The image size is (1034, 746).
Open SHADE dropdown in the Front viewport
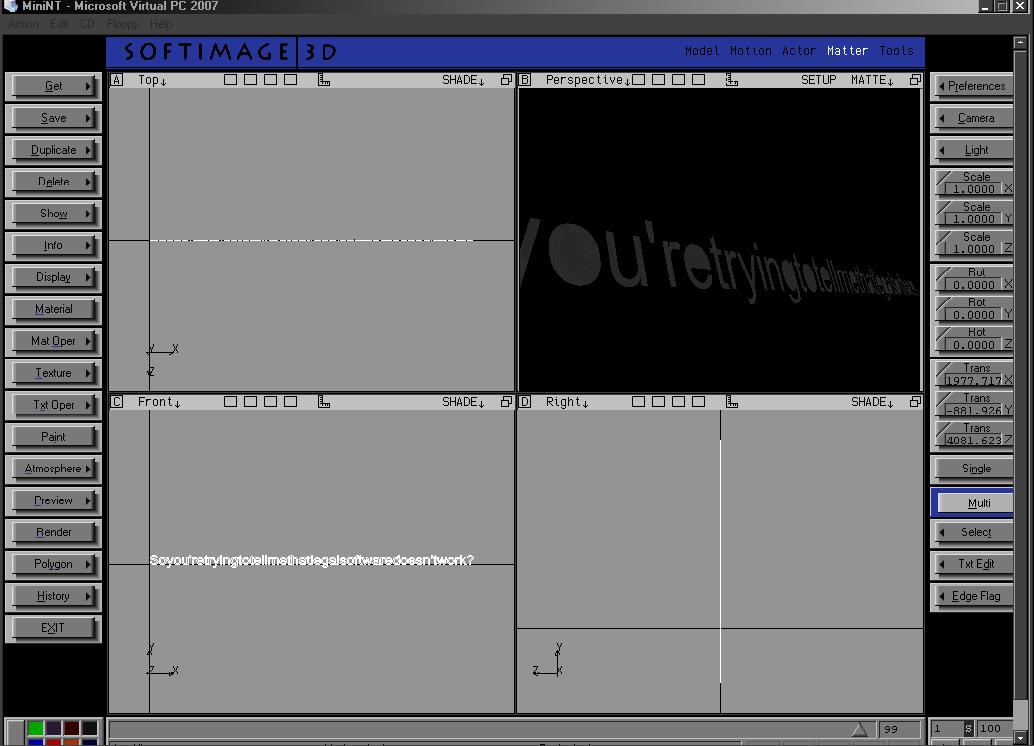coord(463,402)
